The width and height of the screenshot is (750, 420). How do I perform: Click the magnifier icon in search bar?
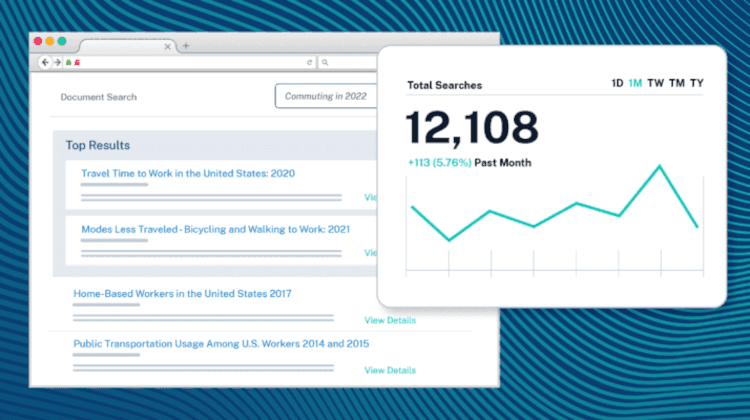coord(325,62)
